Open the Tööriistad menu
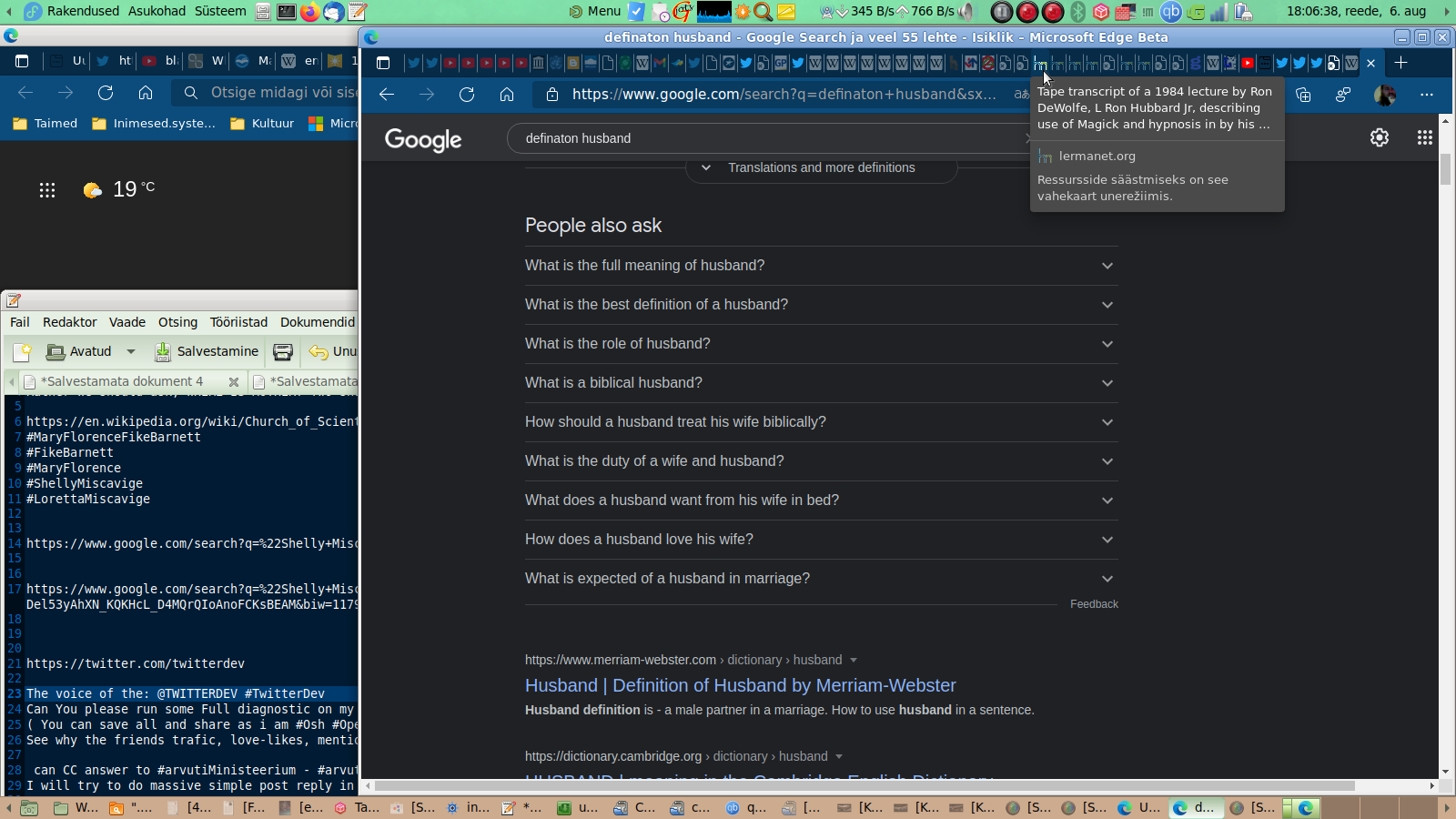1456x819 pixels. [238, 322]
